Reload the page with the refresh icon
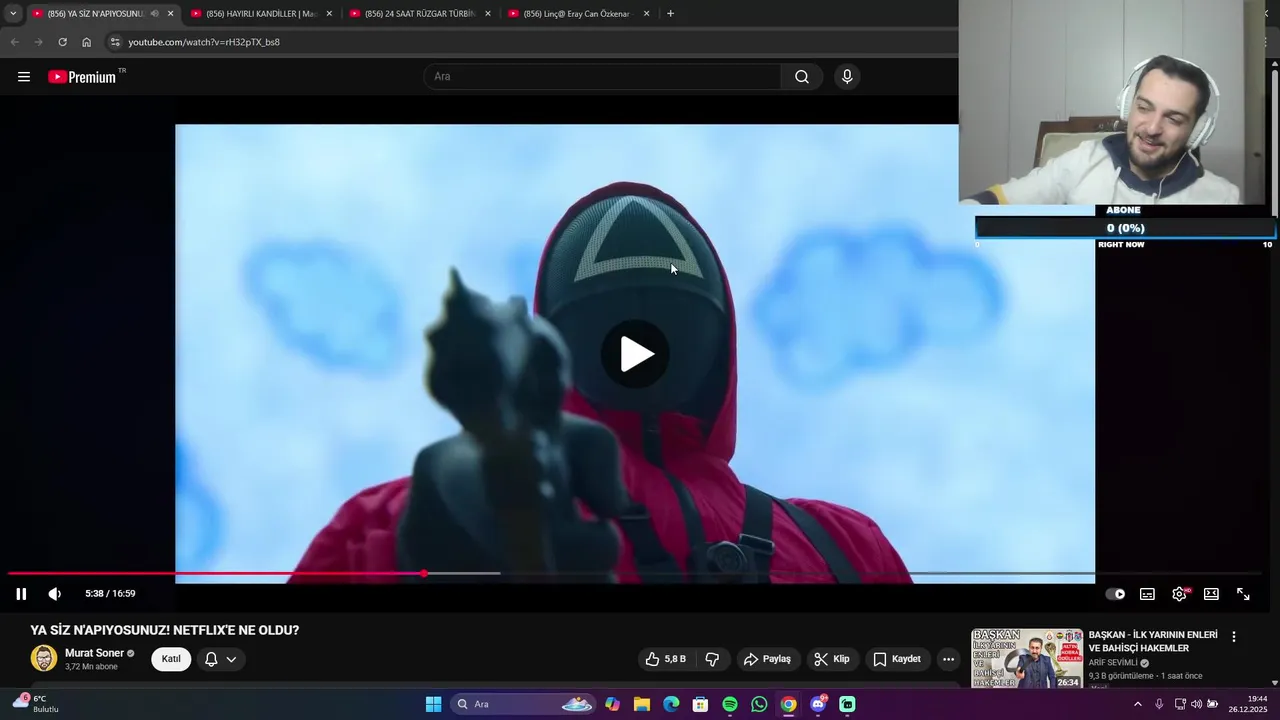Screen dimensions: 1280x720 click(x=62, y=42)
